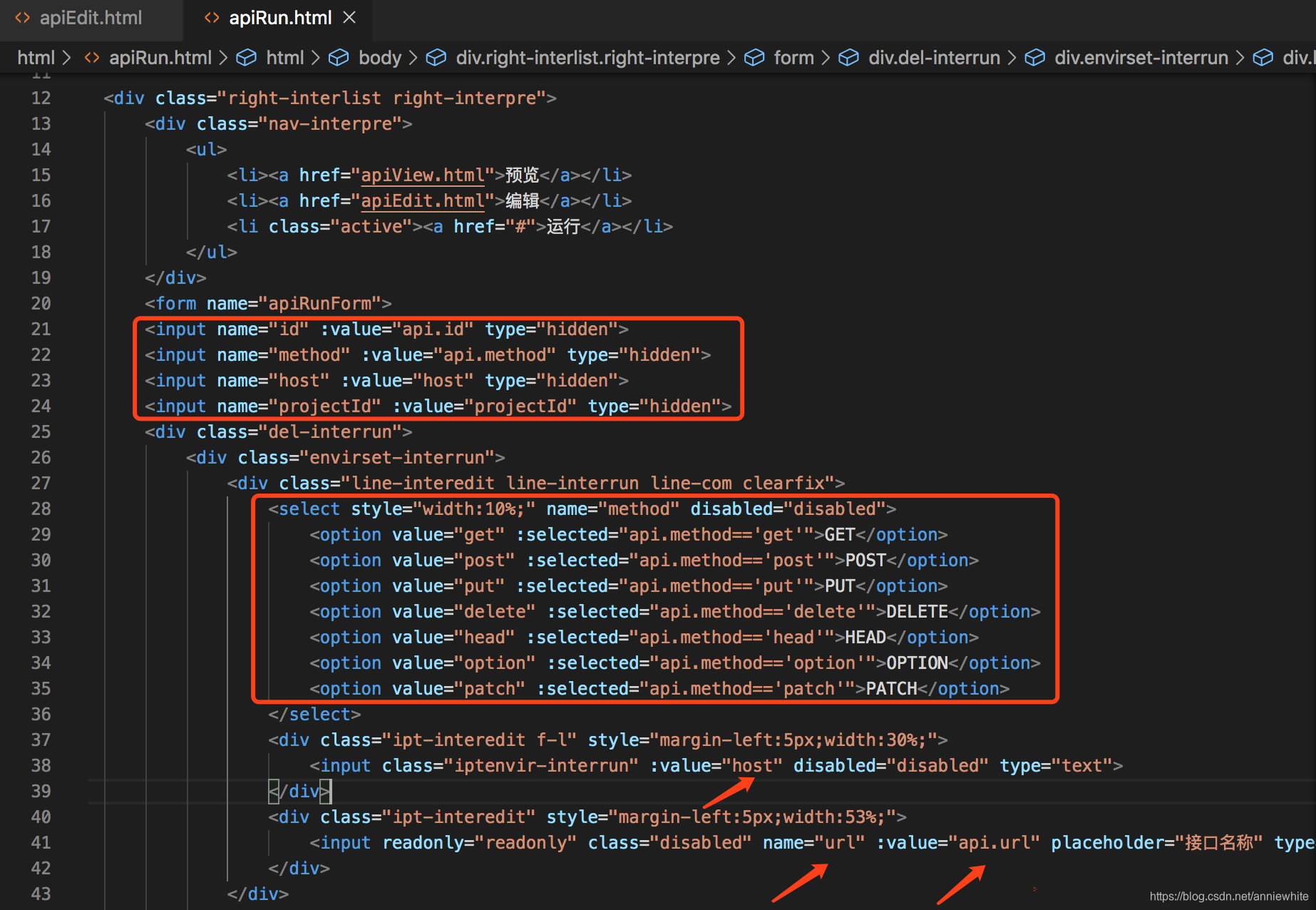Expand the chevron after the div.del-interrun breadcrumb

point(1012,58)
